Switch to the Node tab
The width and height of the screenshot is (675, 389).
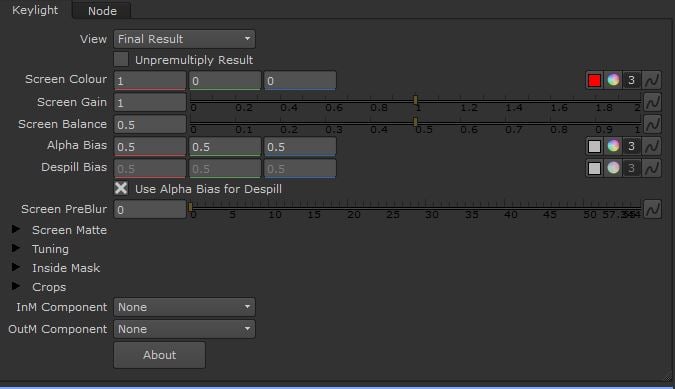(x=102, y=11)
